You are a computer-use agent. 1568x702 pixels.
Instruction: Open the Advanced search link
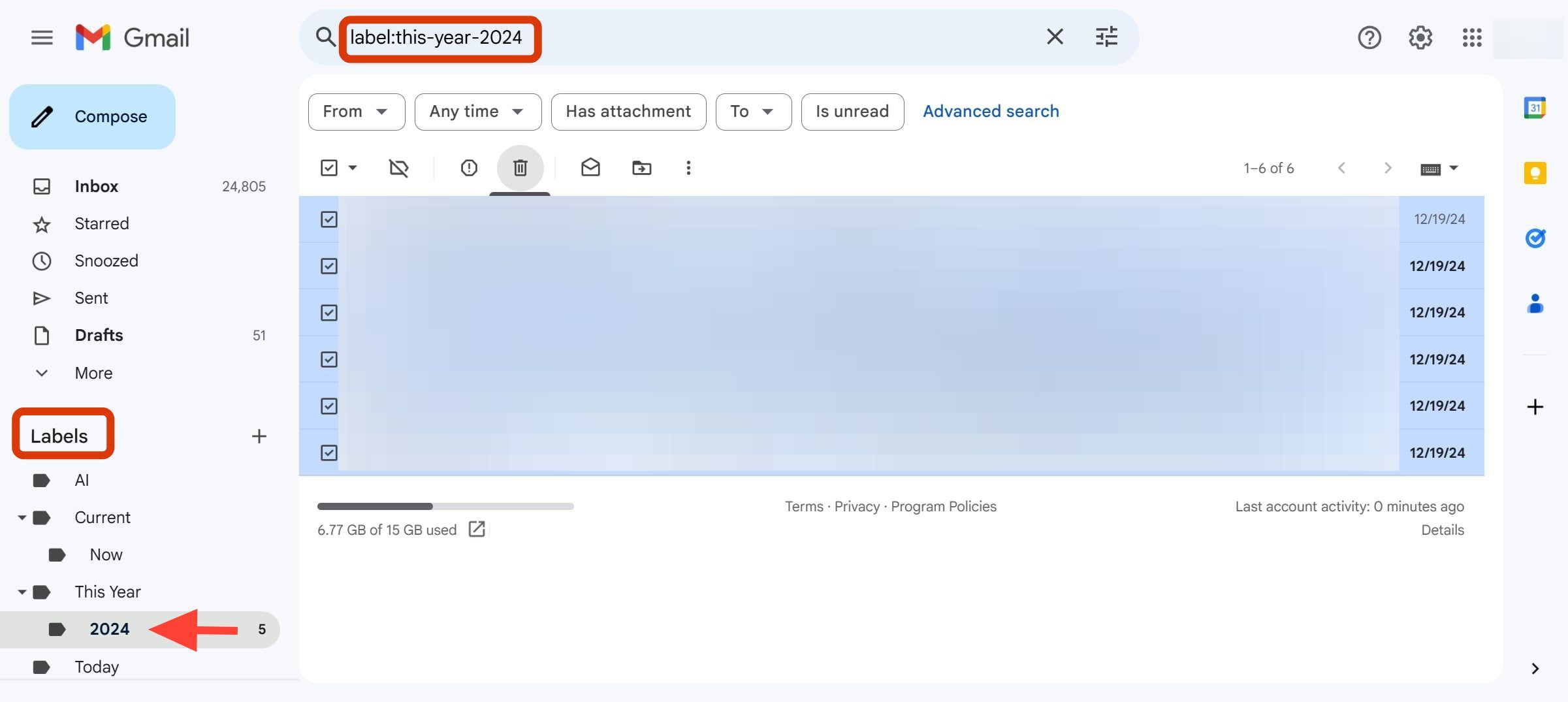(991, 112)
